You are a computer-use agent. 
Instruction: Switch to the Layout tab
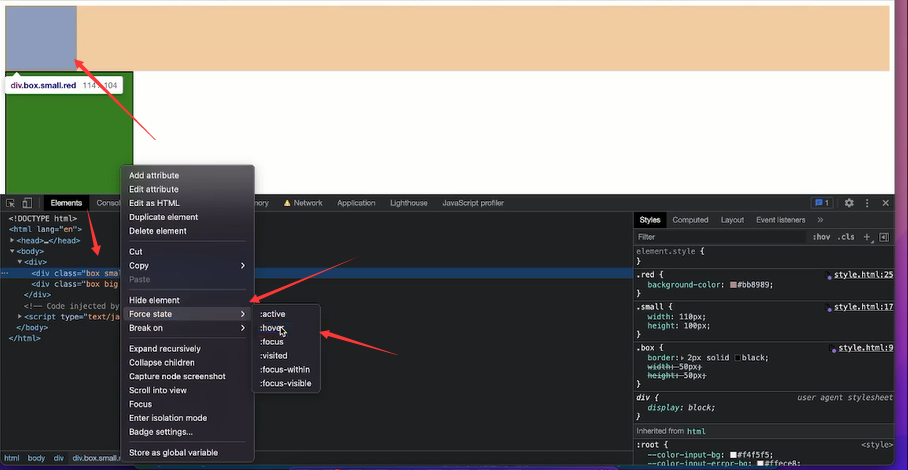(x=732, y=220)
